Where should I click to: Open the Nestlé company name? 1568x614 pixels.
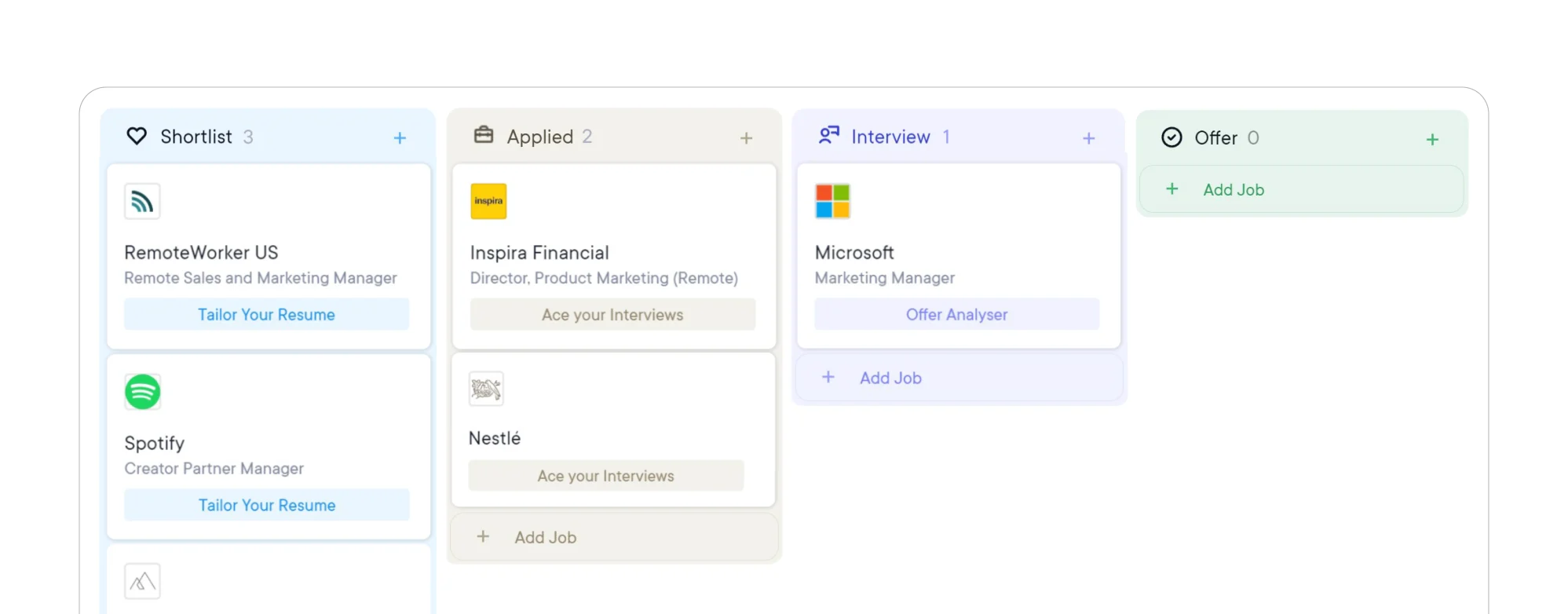tap(495, 438)
